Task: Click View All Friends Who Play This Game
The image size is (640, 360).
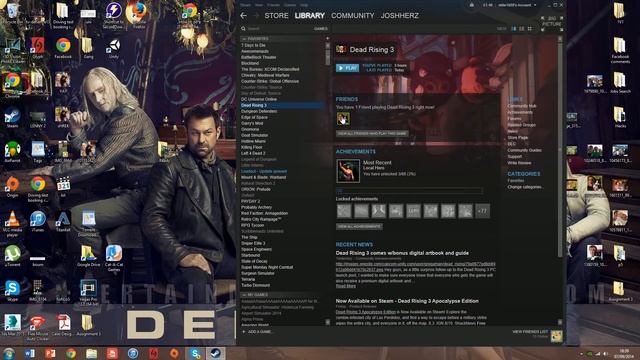Action: 372,133
